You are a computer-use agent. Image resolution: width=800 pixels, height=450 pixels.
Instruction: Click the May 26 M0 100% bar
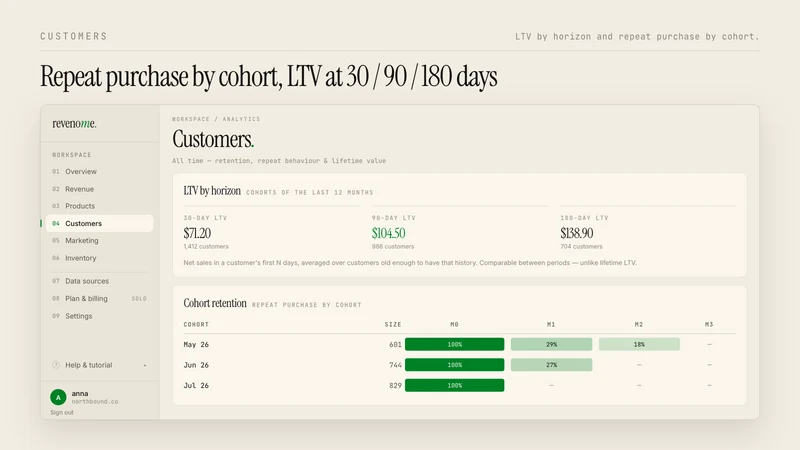(x=455, y=344)
